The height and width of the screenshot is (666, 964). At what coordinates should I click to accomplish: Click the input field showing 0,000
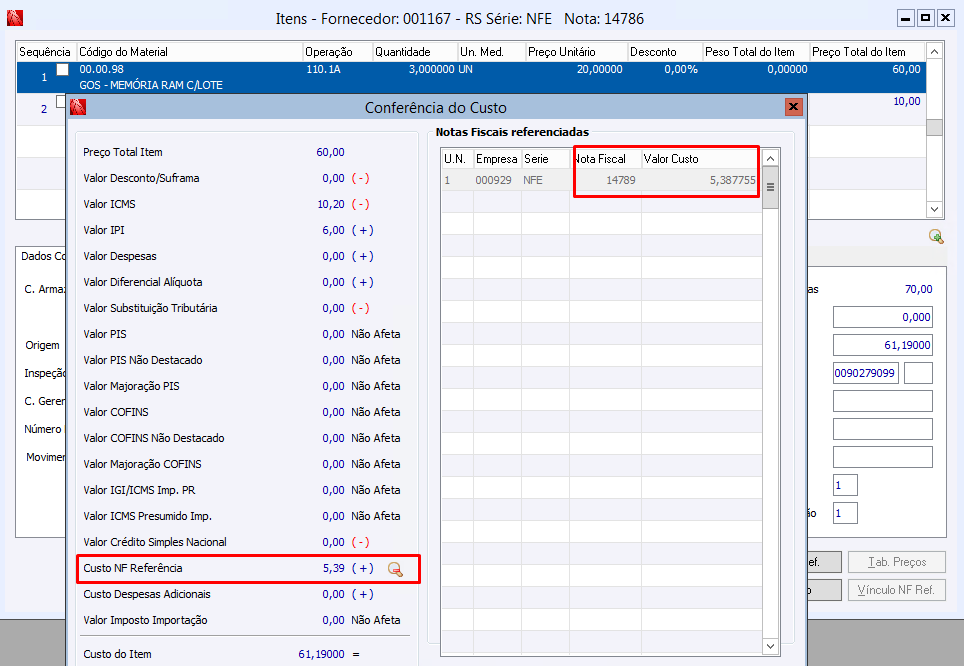pyautogui.click(x=882, y=317)
